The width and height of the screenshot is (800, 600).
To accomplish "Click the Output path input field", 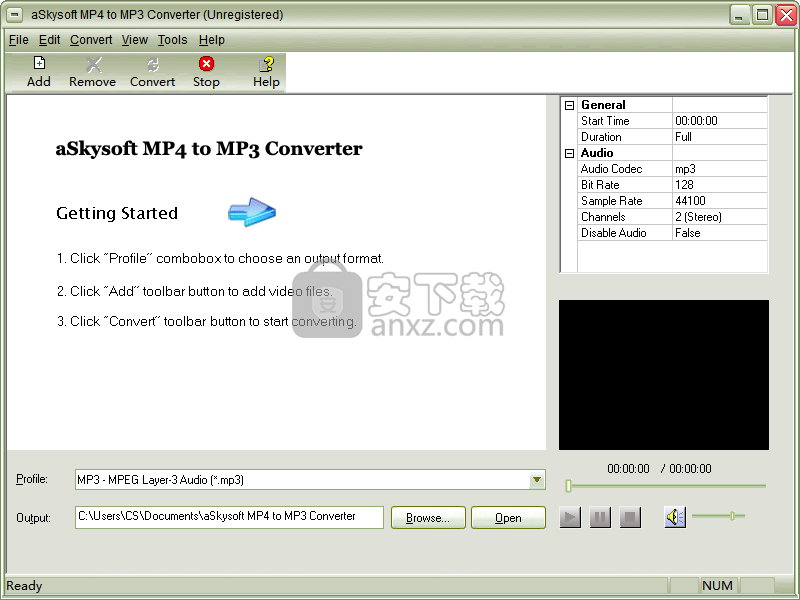I will point(229,517).
